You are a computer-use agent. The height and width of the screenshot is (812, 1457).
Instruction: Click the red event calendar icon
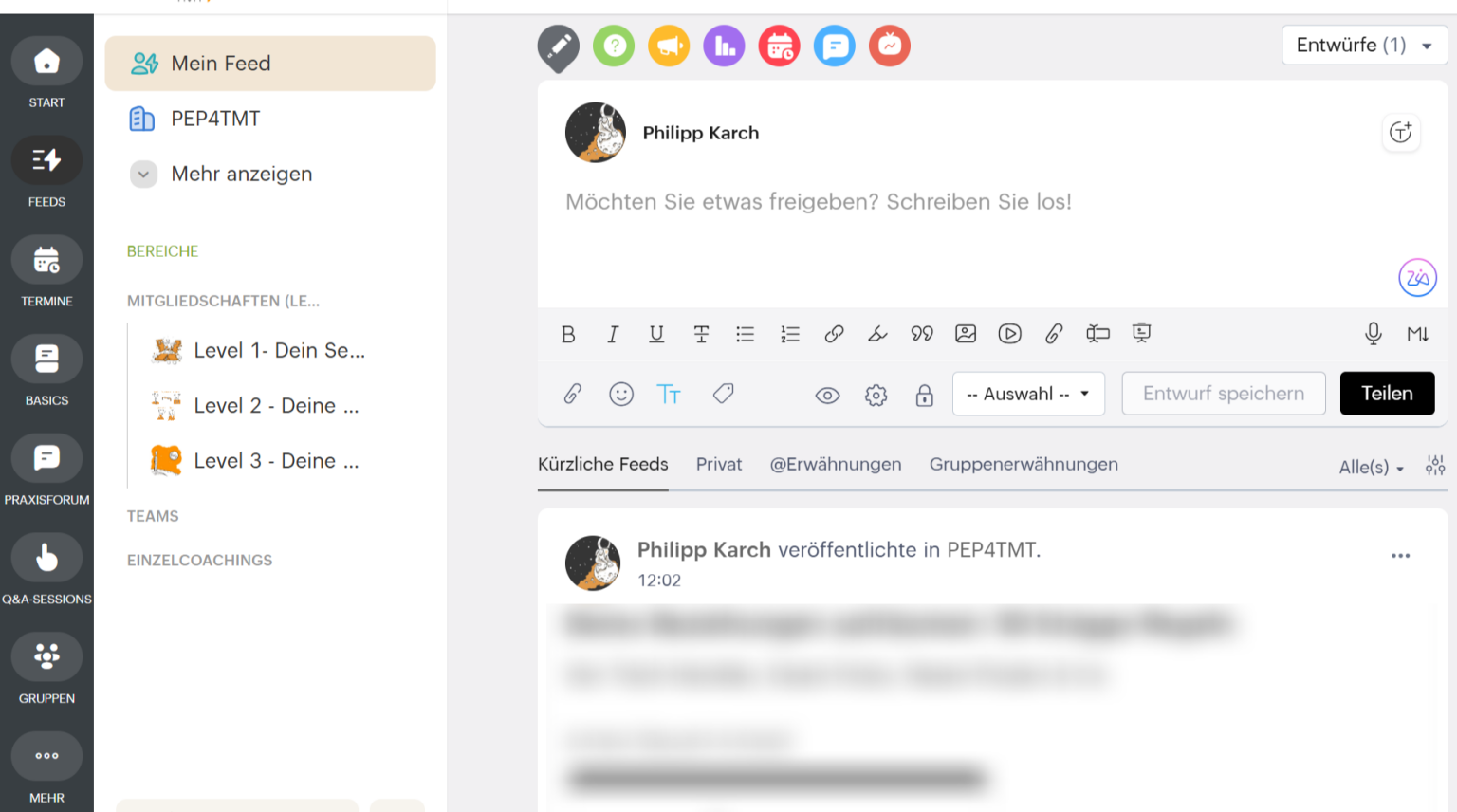(779, 46)
